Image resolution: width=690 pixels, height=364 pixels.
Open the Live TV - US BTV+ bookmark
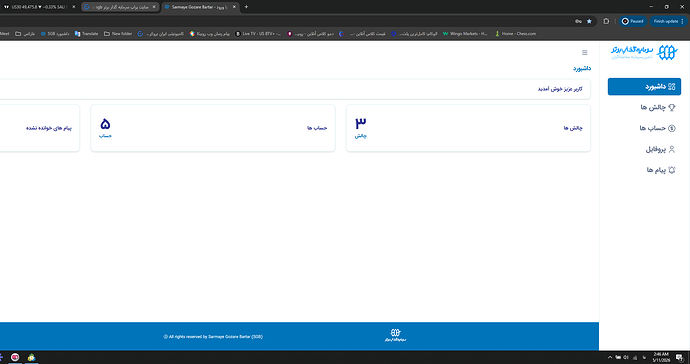pyautogui.click(x=258, y=34)
